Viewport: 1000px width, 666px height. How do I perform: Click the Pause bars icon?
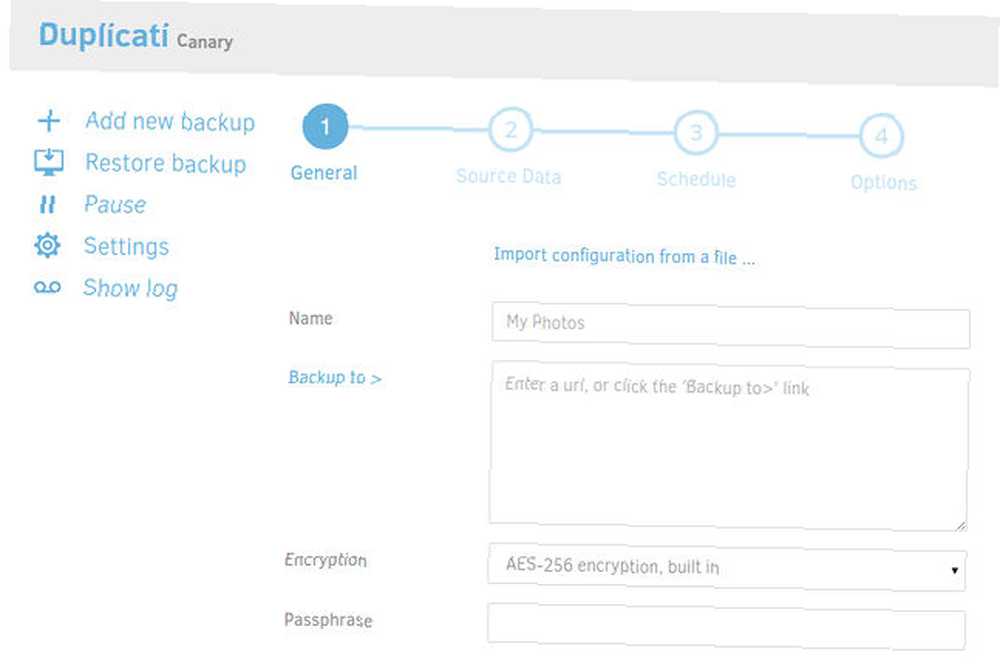tap(47, 204)
